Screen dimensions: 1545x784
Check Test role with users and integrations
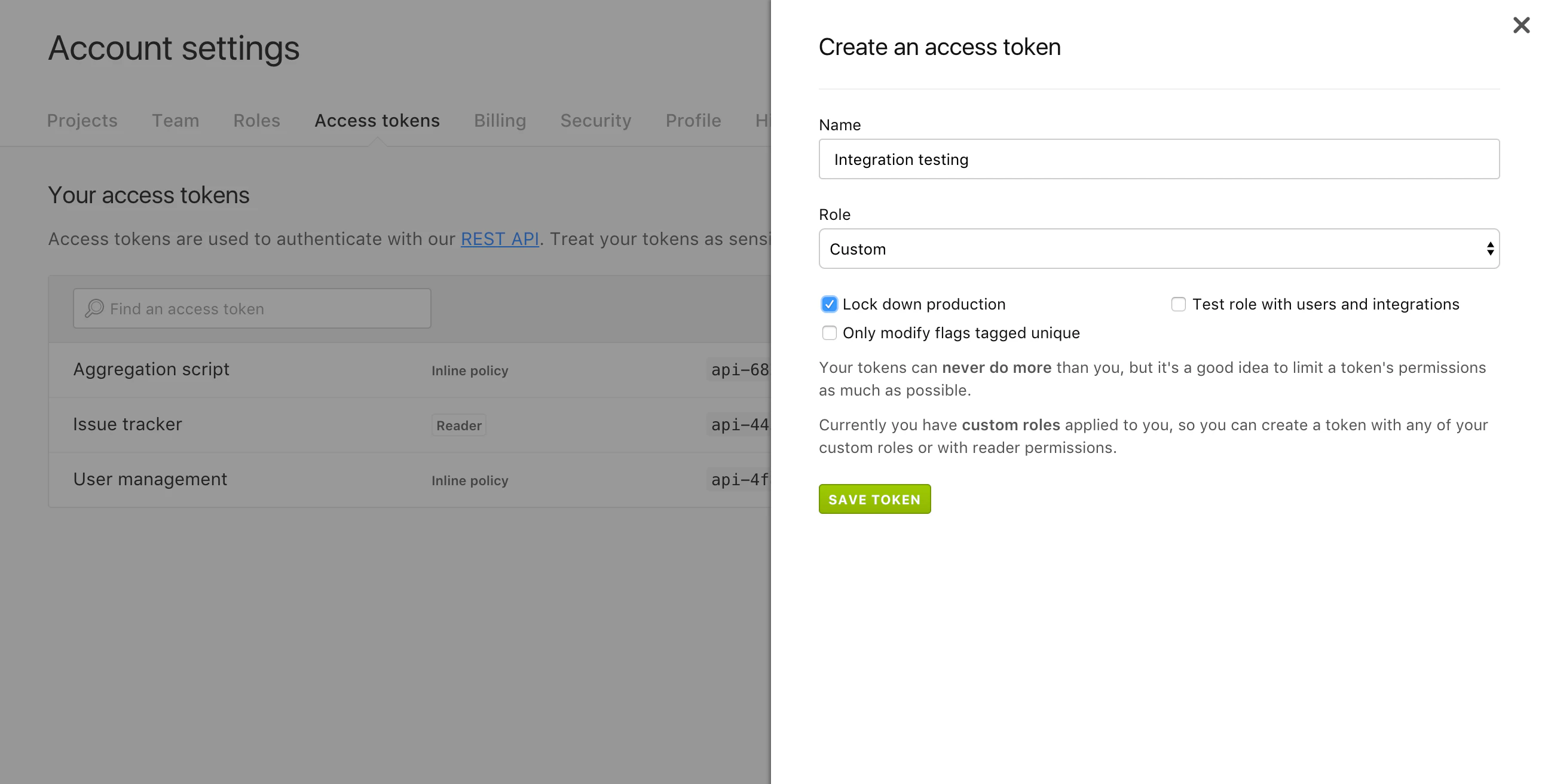point(1177,304)
